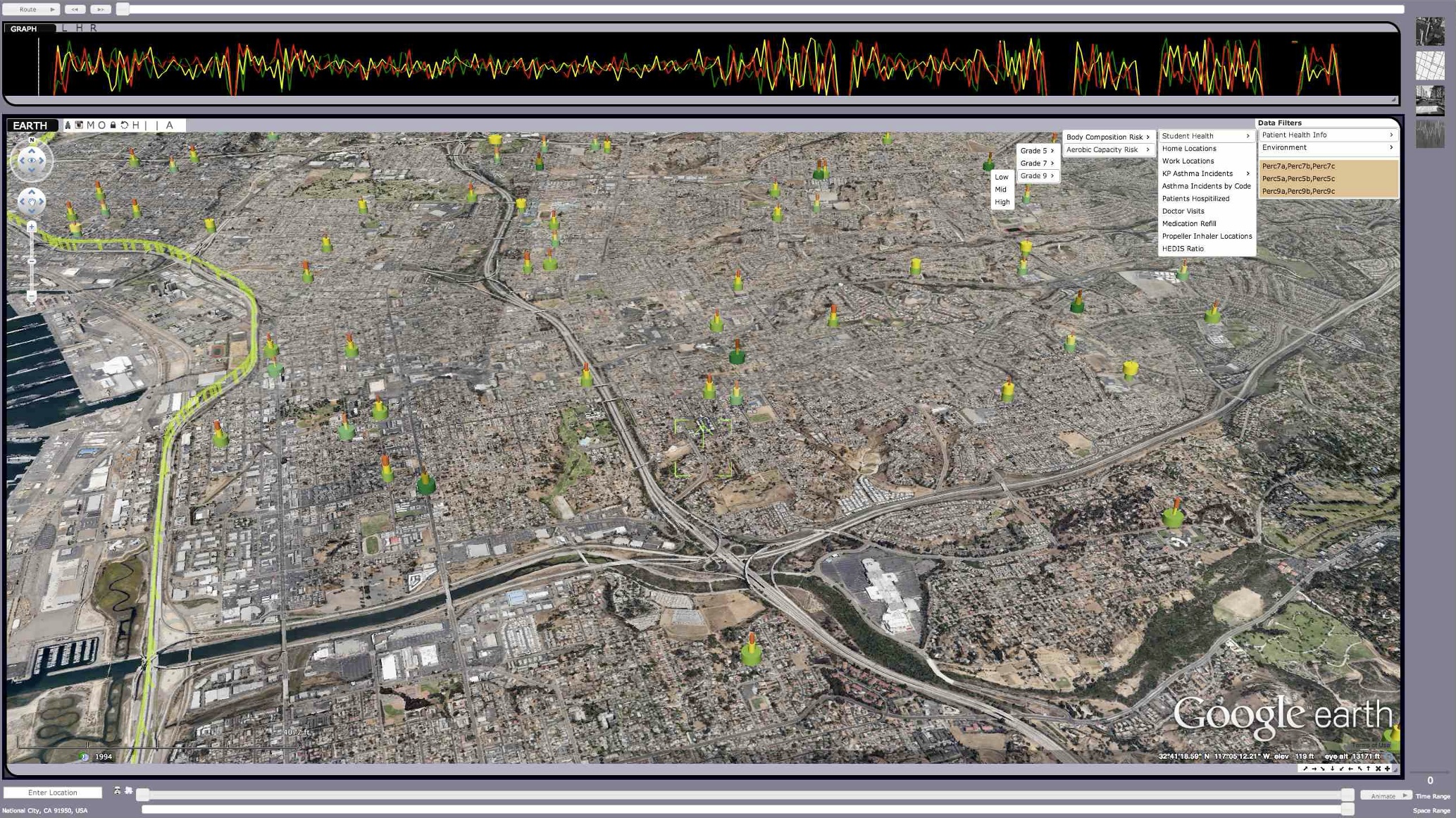Click the Animate button

coord(1385,795)
